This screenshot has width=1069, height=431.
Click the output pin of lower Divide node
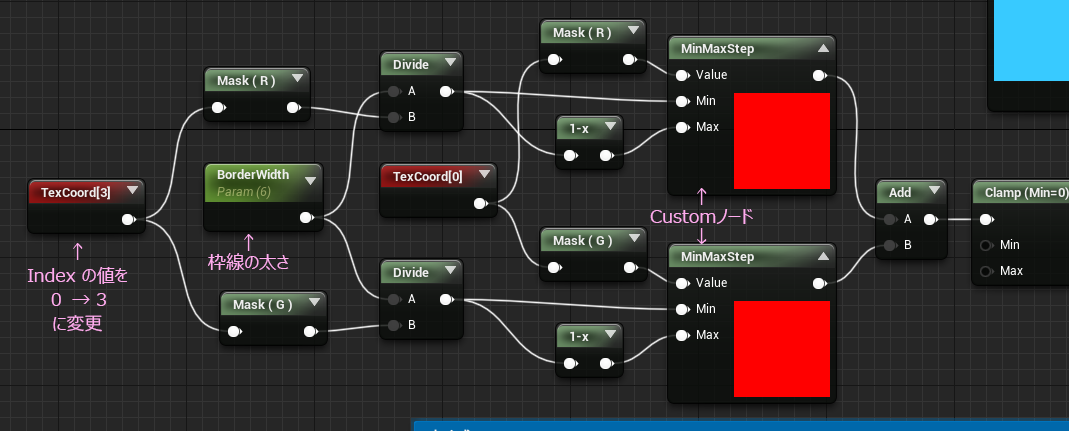(x=446, y=299)
